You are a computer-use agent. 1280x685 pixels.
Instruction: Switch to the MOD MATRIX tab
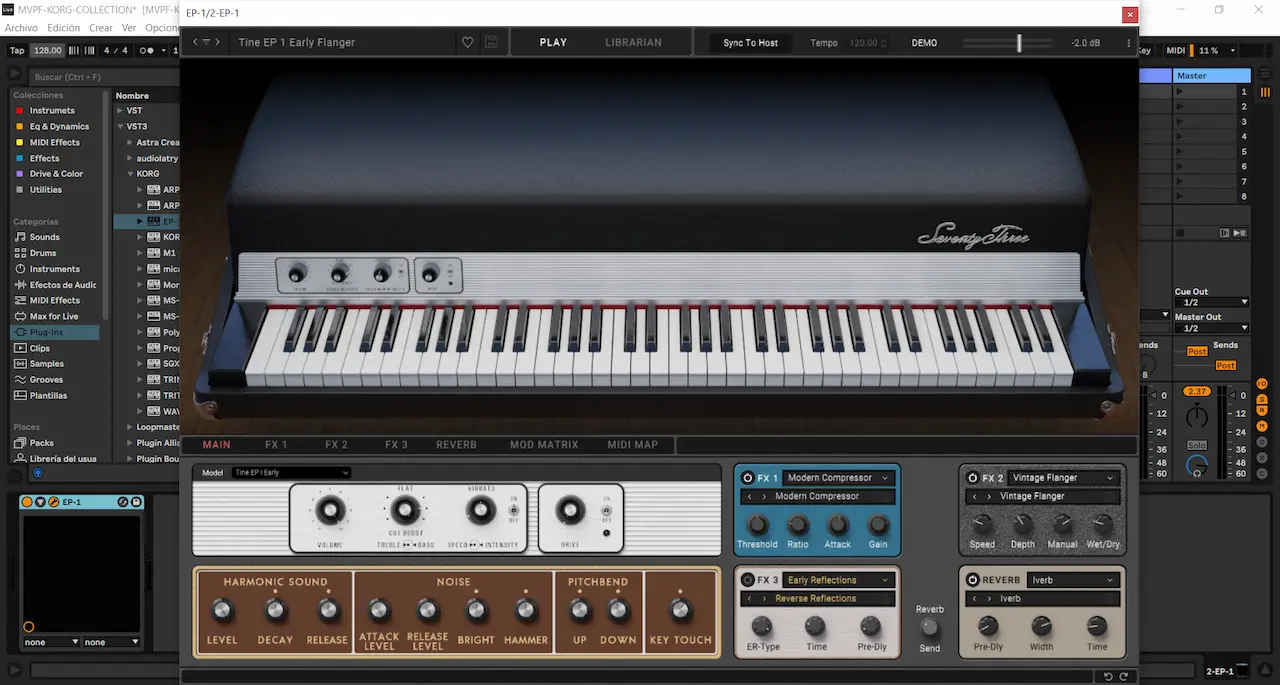[x=544, y=445]
